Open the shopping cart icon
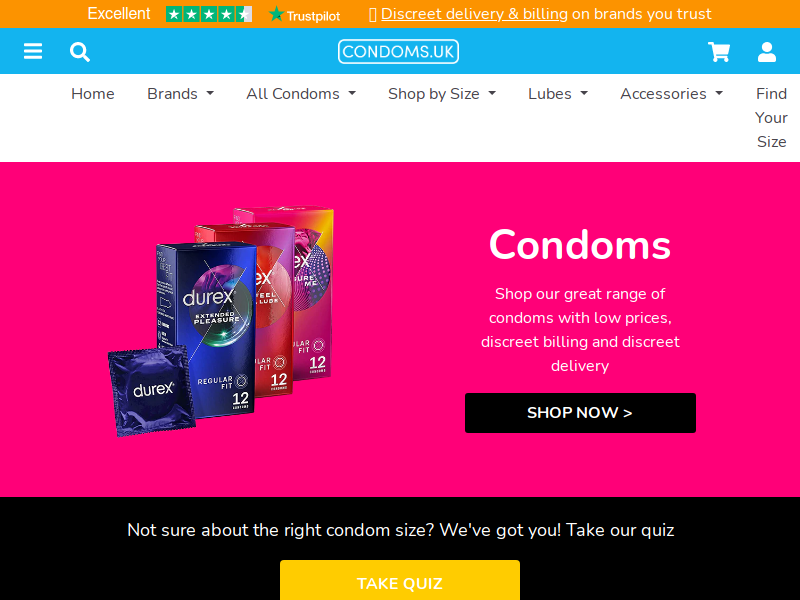The width and height of the screenshot is (800, 600). (x=719, y=52)
